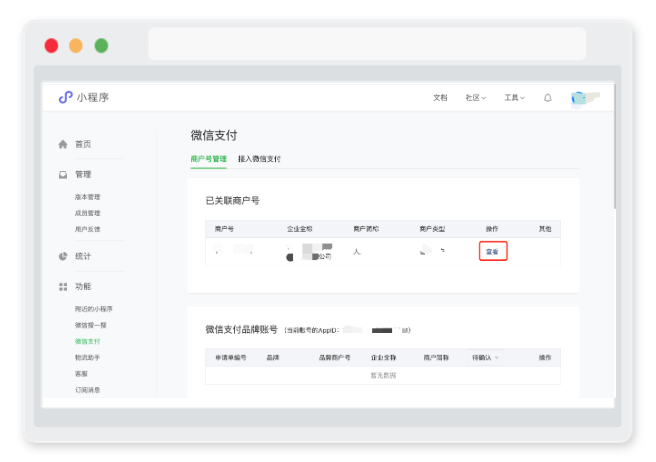Open 客服 in the sidebar
Viewport: 656px width, 462px height.
tap(81, 374)
